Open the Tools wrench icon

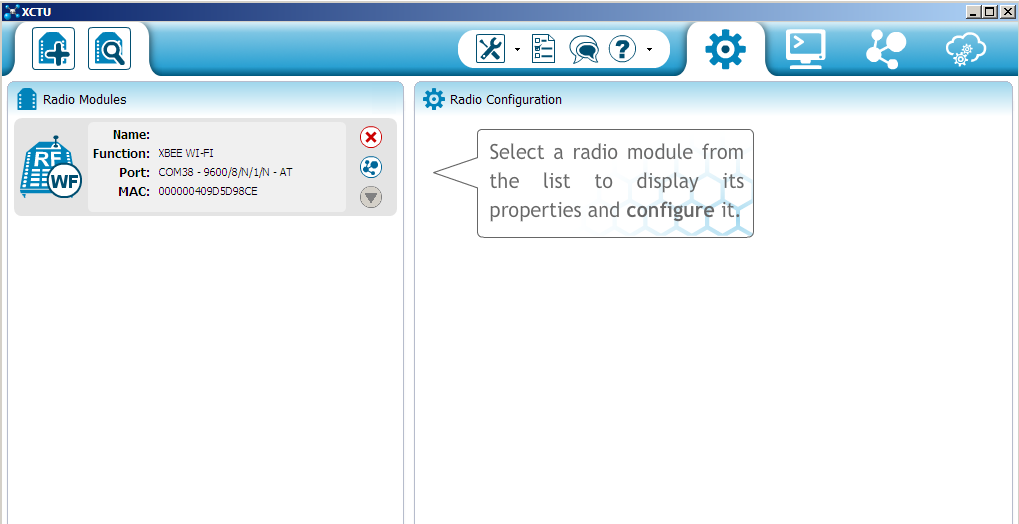pyautogui.click(x=491, y=49)
